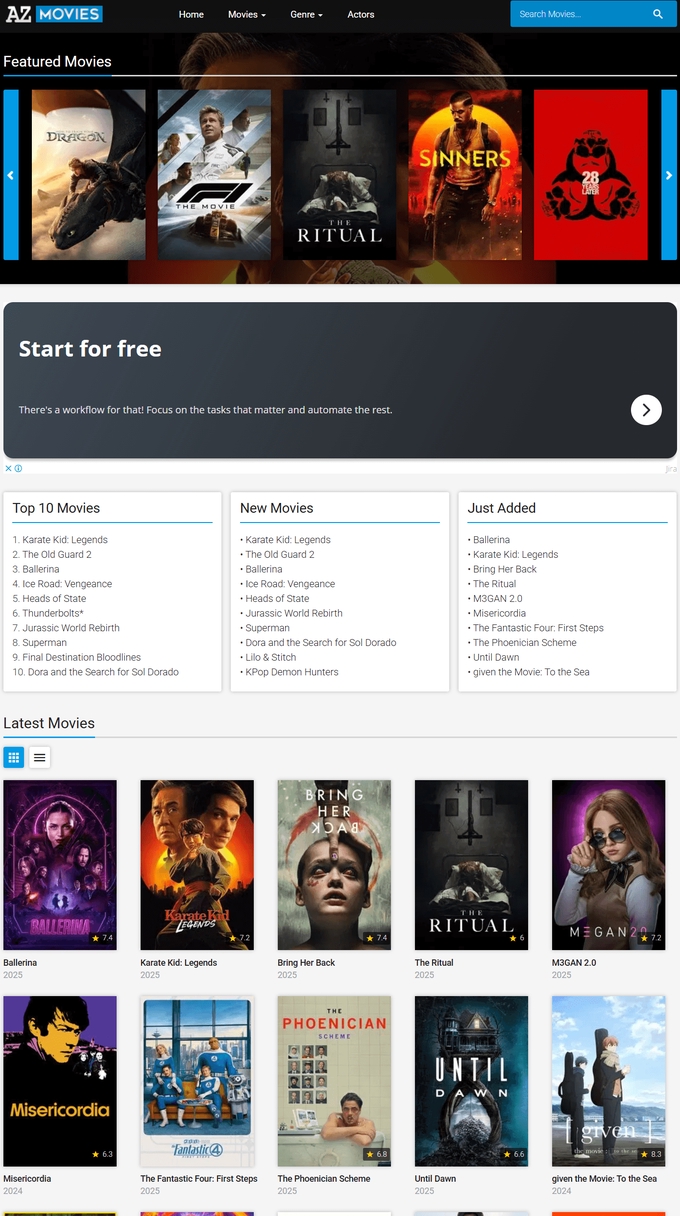This screenshot has width=680, height=1216.
Task: Open Just Added given the Movie entry
Action: 529,672
